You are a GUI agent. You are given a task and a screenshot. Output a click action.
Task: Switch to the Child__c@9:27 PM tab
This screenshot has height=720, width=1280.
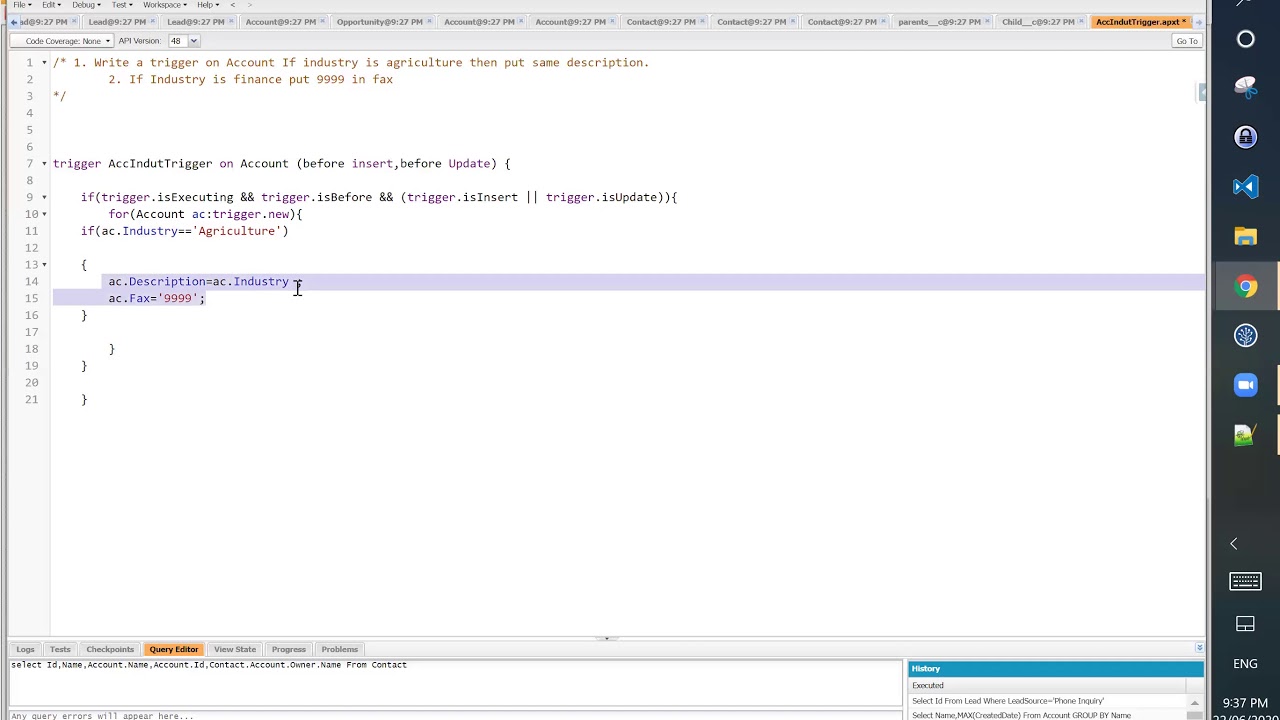[1038, 22]
